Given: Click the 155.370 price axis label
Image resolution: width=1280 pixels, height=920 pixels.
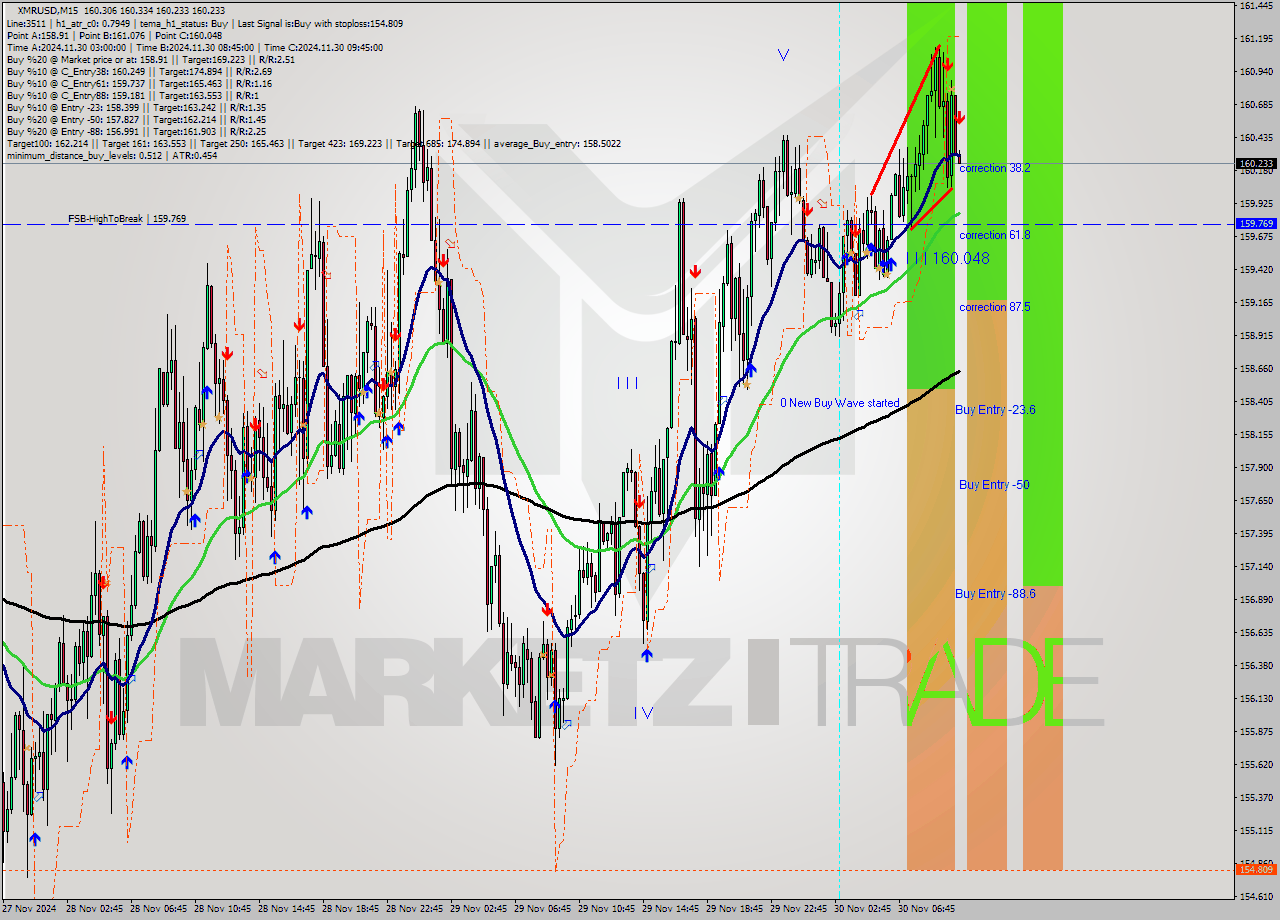Looking at the screenshot, I should [1256, 797].
